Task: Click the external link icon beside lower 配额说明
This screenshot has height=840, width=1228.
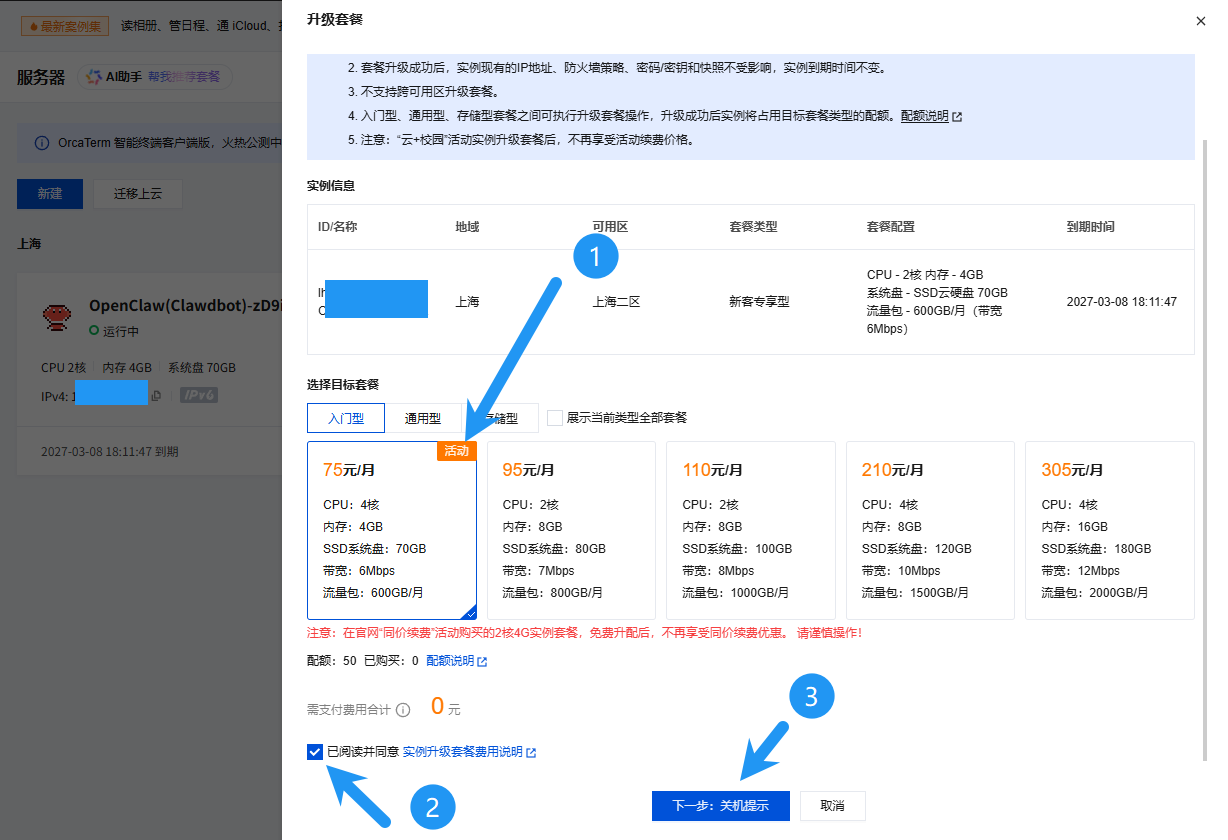Action: pyautogui.click(x=482, y=661)
